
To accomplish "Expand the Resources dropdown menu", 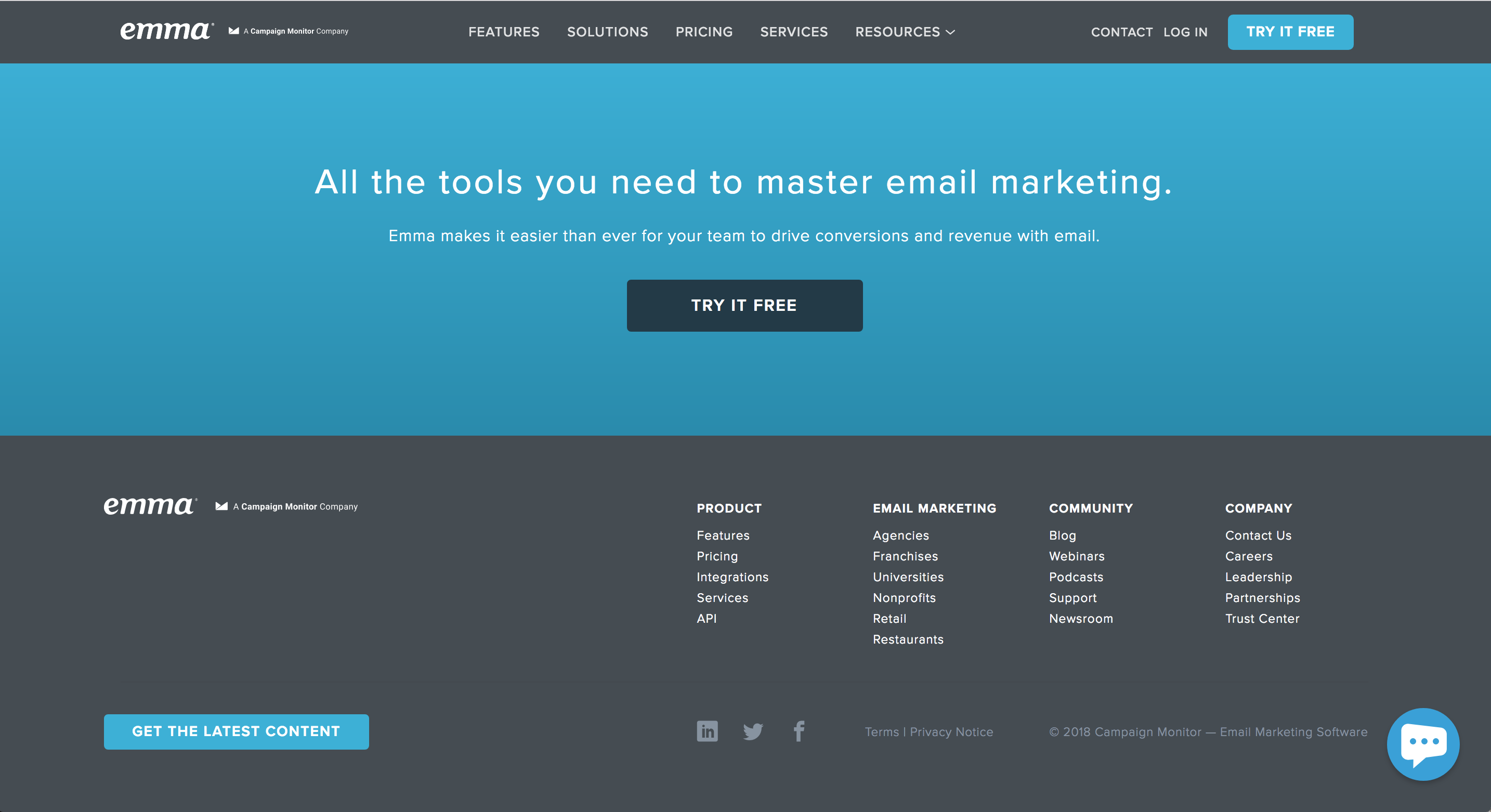I will click(x=905, y=32).
